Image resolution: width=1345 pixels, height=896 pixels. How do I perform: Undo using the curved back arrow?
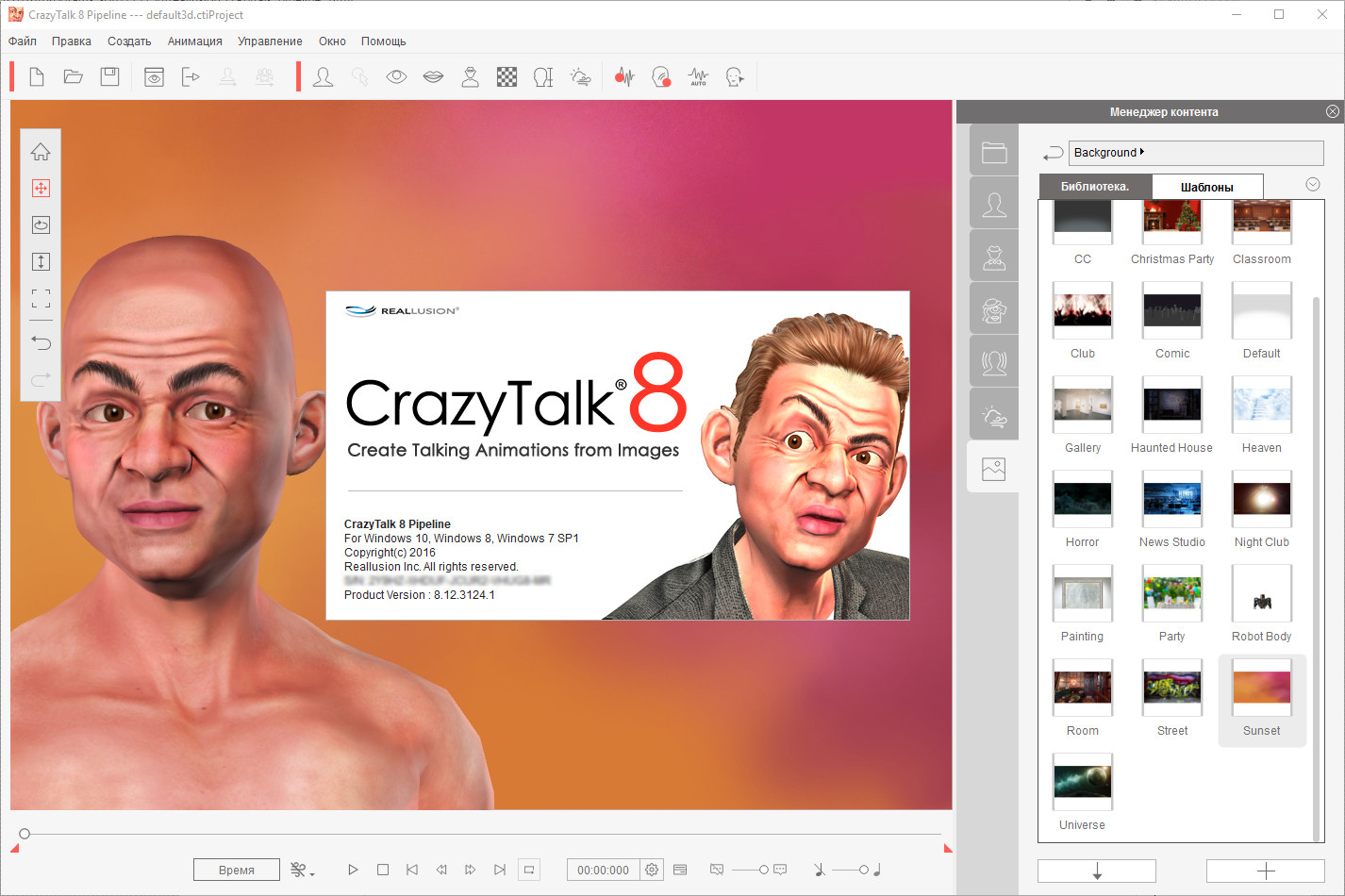click(41, 342)
